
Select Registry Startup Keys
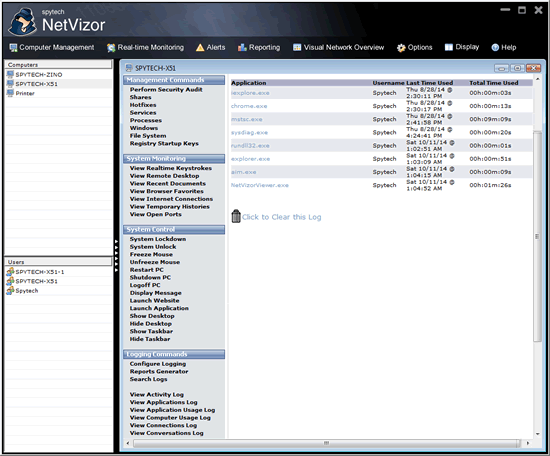(x=164, y=143)
